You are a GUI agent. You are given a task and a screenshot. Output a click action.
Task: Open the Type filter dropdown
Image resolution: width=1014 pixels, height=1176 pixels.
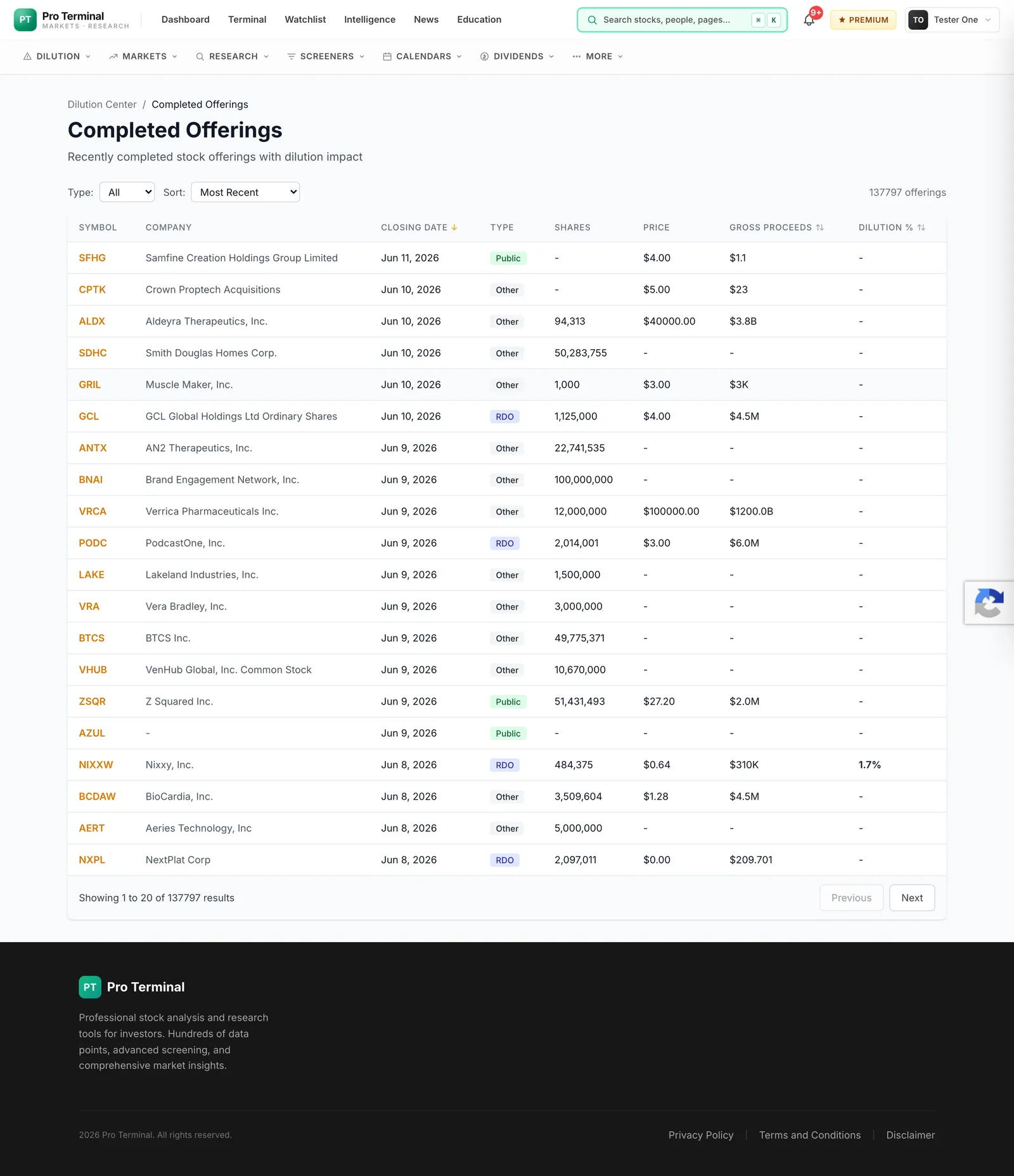(127, 192)
